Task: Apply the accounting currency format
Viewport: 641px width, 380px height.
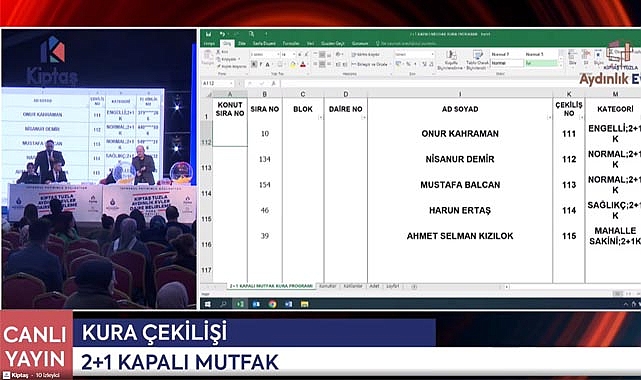Action: pos(398,64)
